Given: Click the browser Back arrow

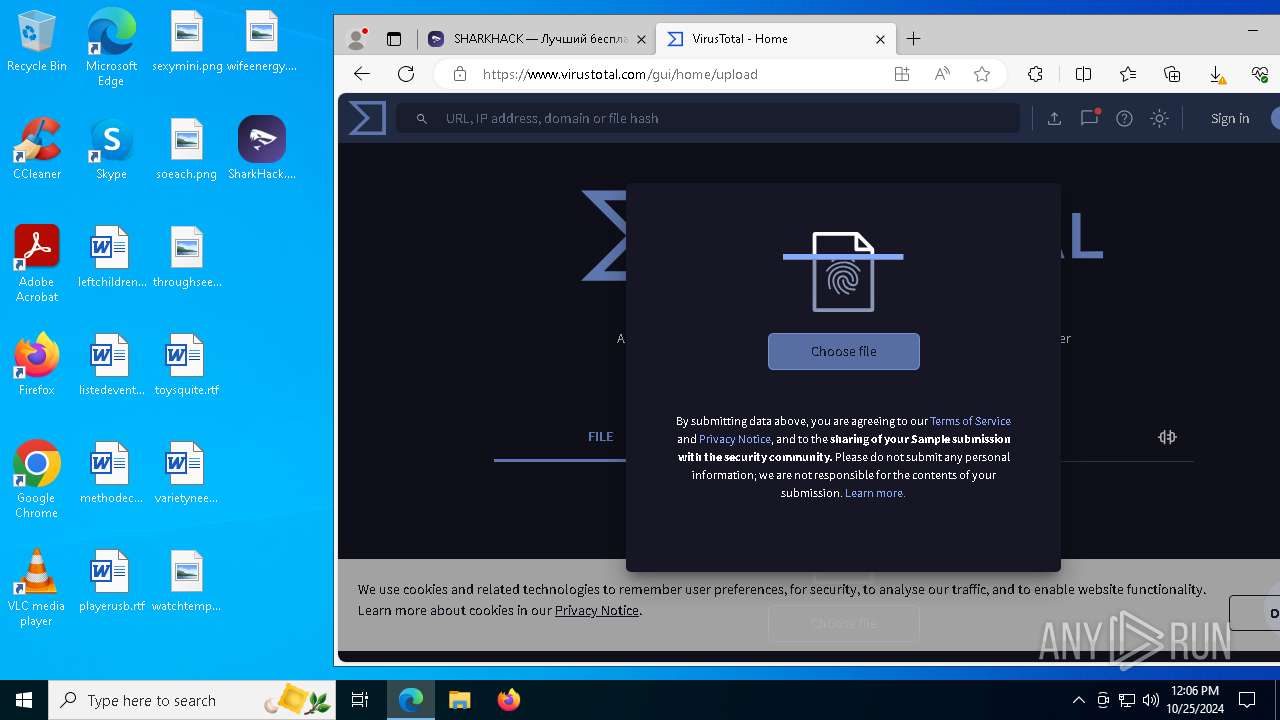Looking at the screenshot, I should tap(362, 74).
